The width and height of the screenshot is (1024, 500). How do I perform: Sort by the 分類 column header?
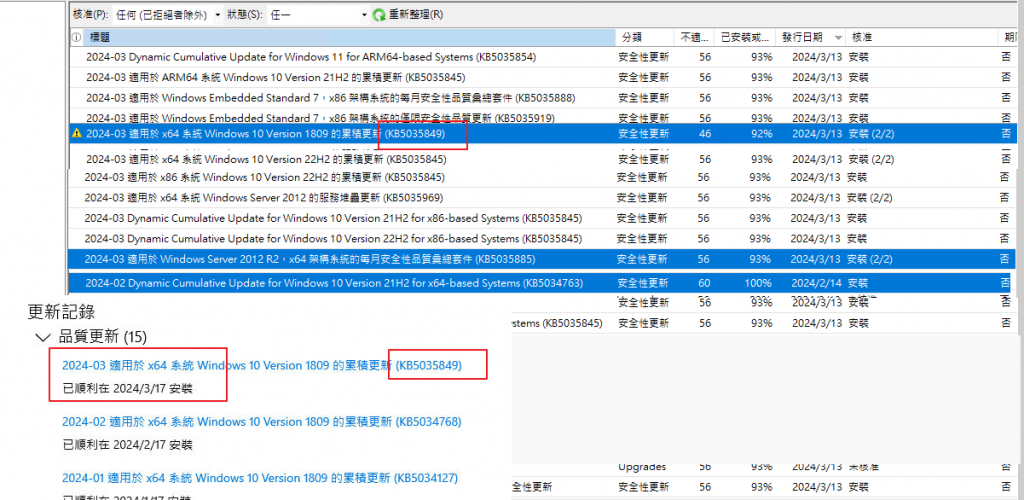click(x=645, y=38)
